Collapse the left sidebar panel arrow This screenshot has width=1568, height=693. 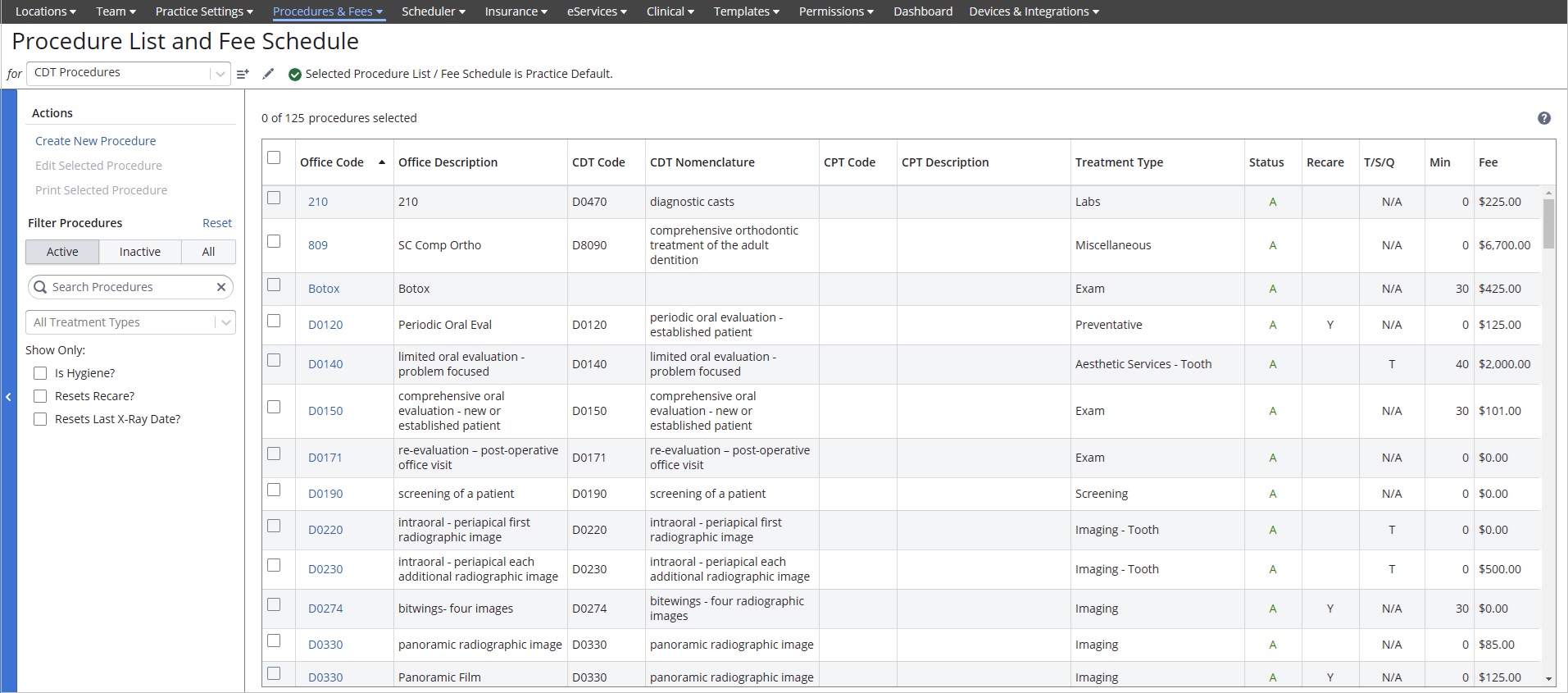(8, 397)
